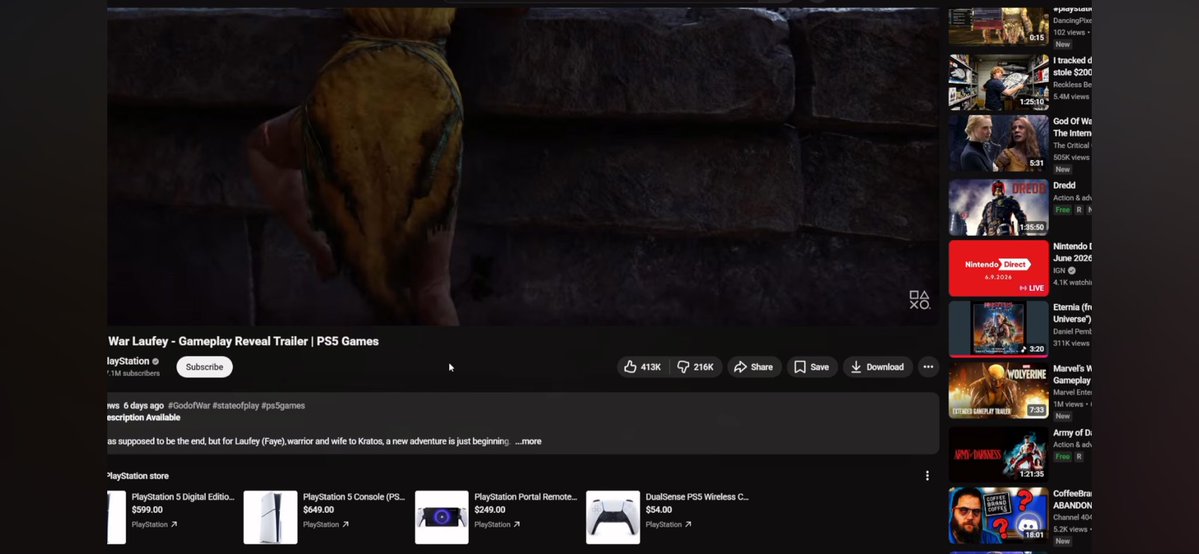Viewport: 1199px width, 554px height.
Task: Click the PlayStation channel verified badge
Action: [155, 361]
